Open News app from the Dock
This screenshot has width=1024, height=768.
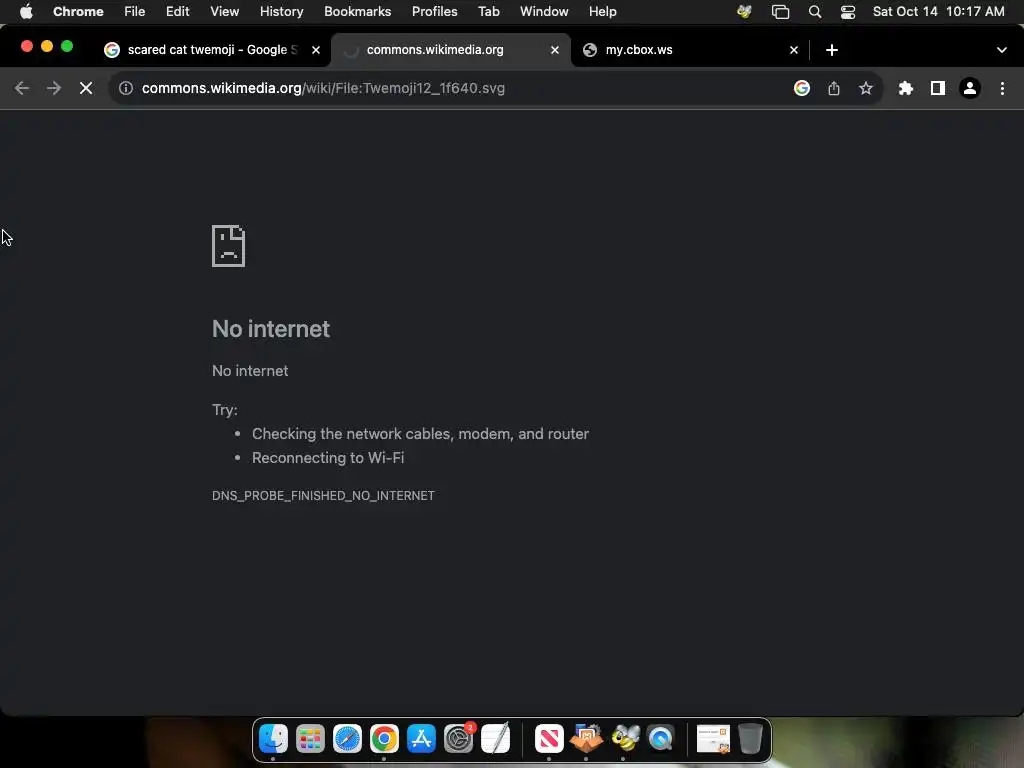pyautogui.click(x=549, y=739)
